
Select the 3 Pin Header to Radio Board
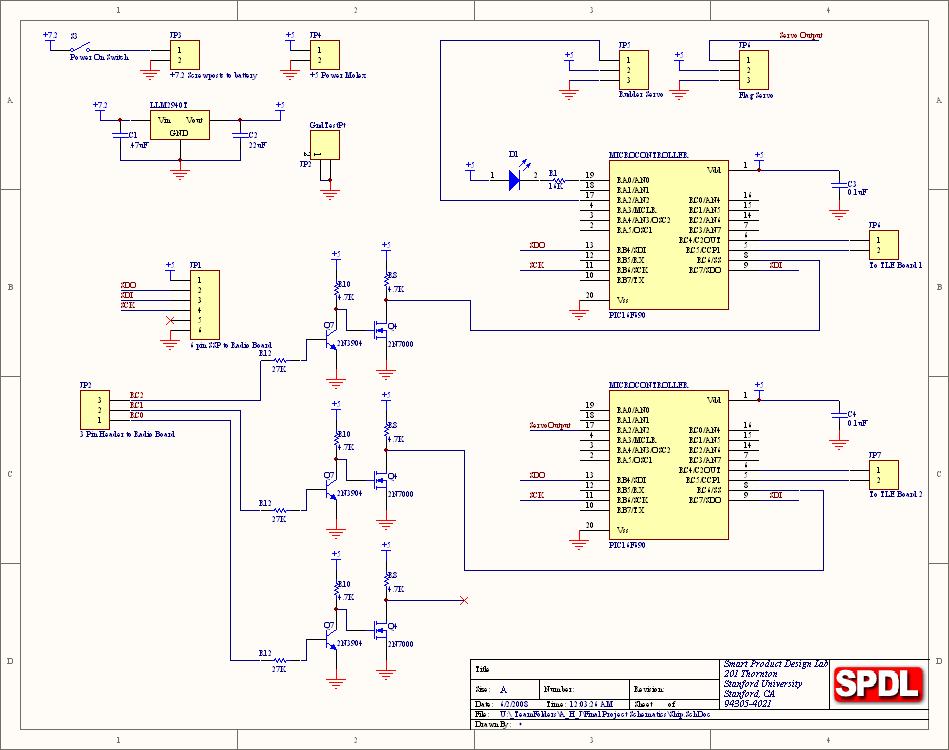94,409
